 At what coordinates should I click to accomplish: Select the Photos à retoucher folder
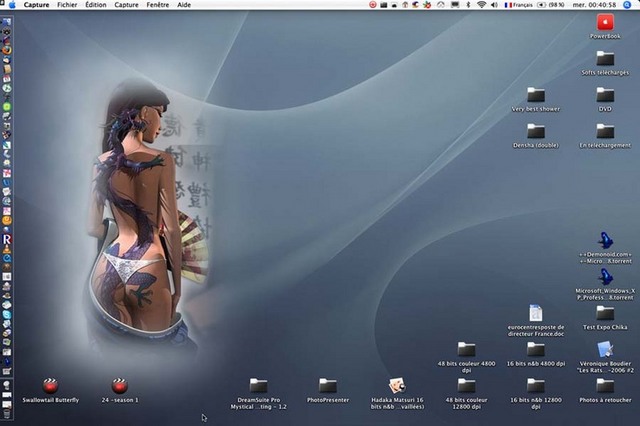pyautogui.click(x=605, y=390)
